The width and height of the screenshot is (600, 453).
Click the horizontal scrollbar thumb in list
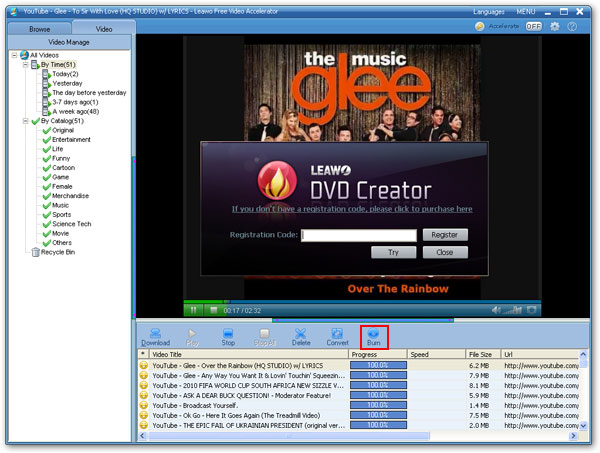289,435
